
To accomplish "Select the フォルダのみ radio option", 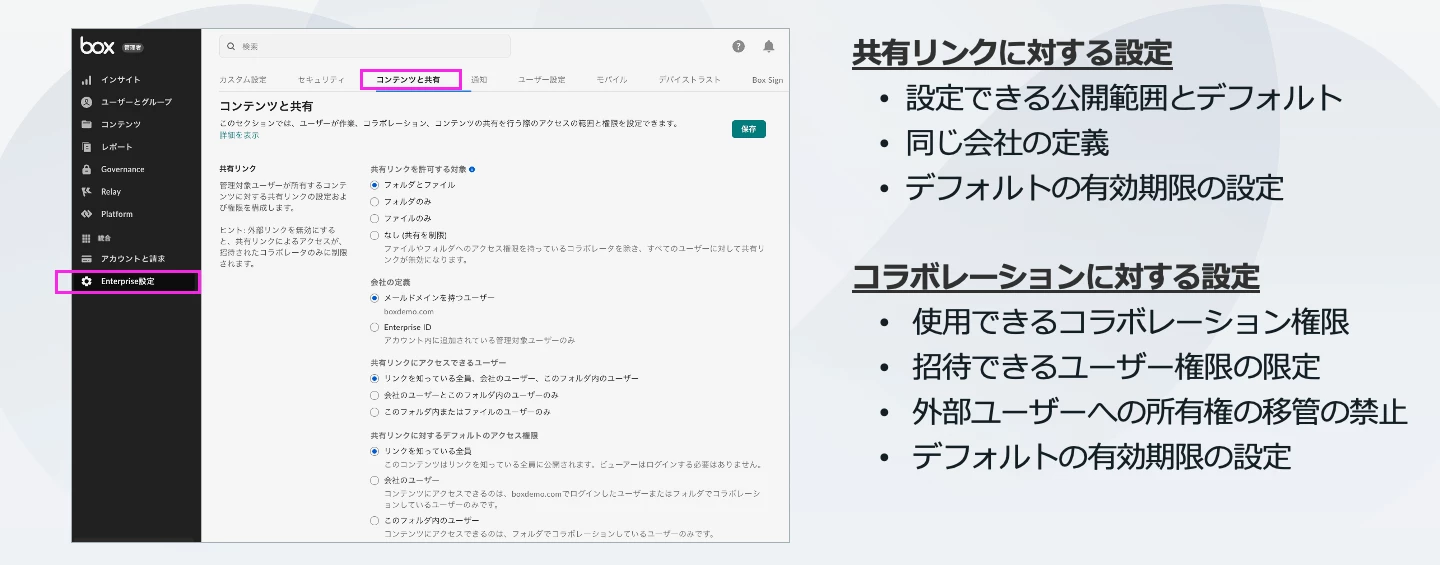I will [x=375, y=201].
